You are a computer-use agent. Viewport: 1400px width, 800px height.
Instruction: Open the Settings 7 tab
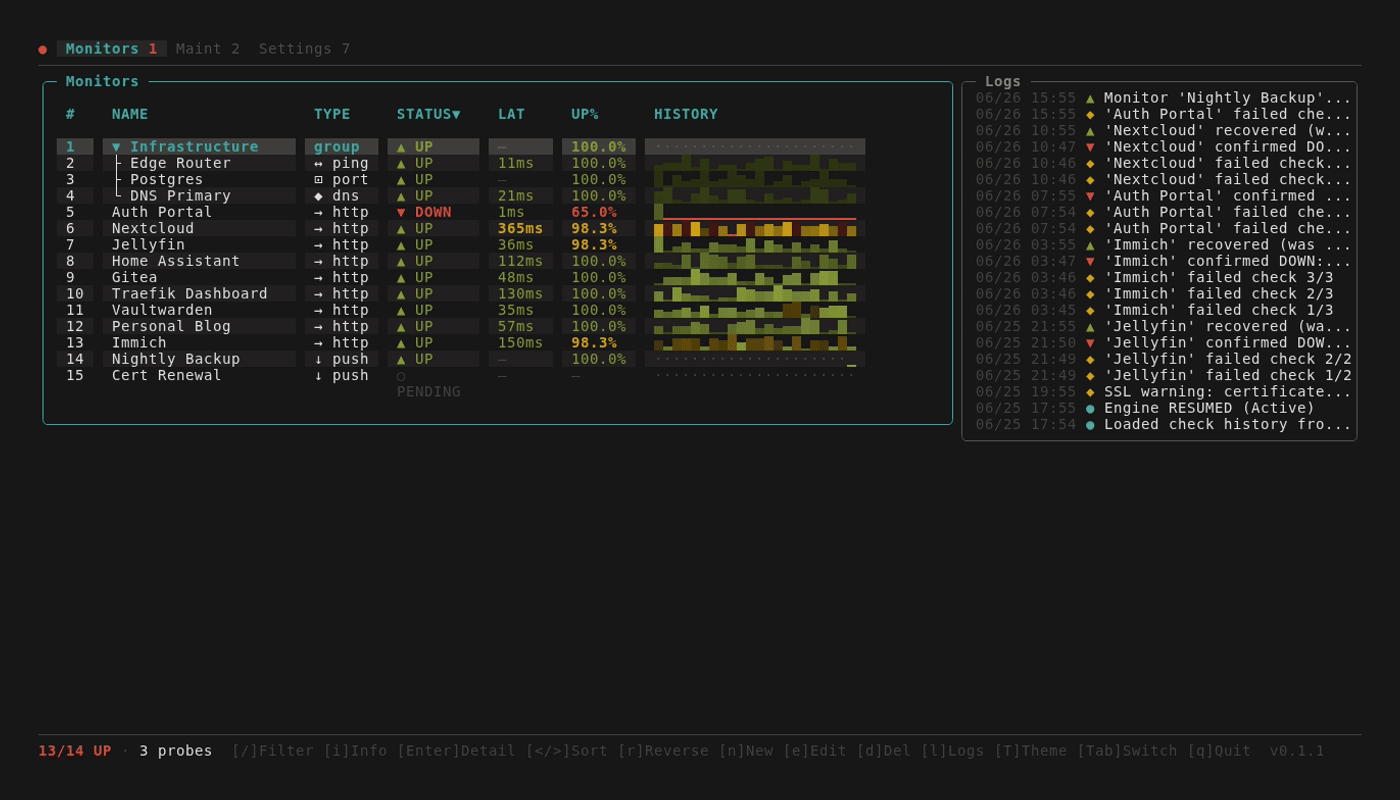click(305, 49)
